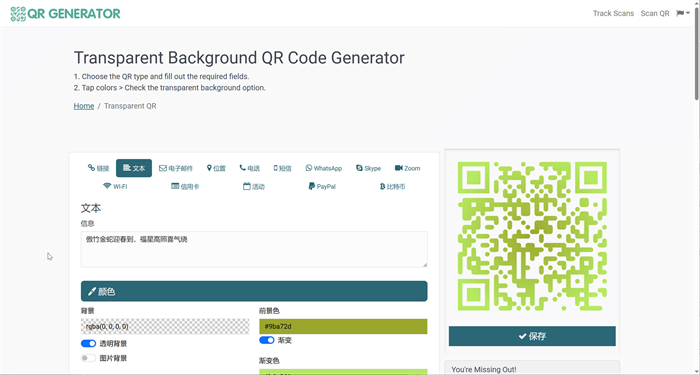The width and height of the screenshot is (700, 375).
Task: Select the 短信 SMS tab
Action: pyautogui.click(x=282, y=168)
